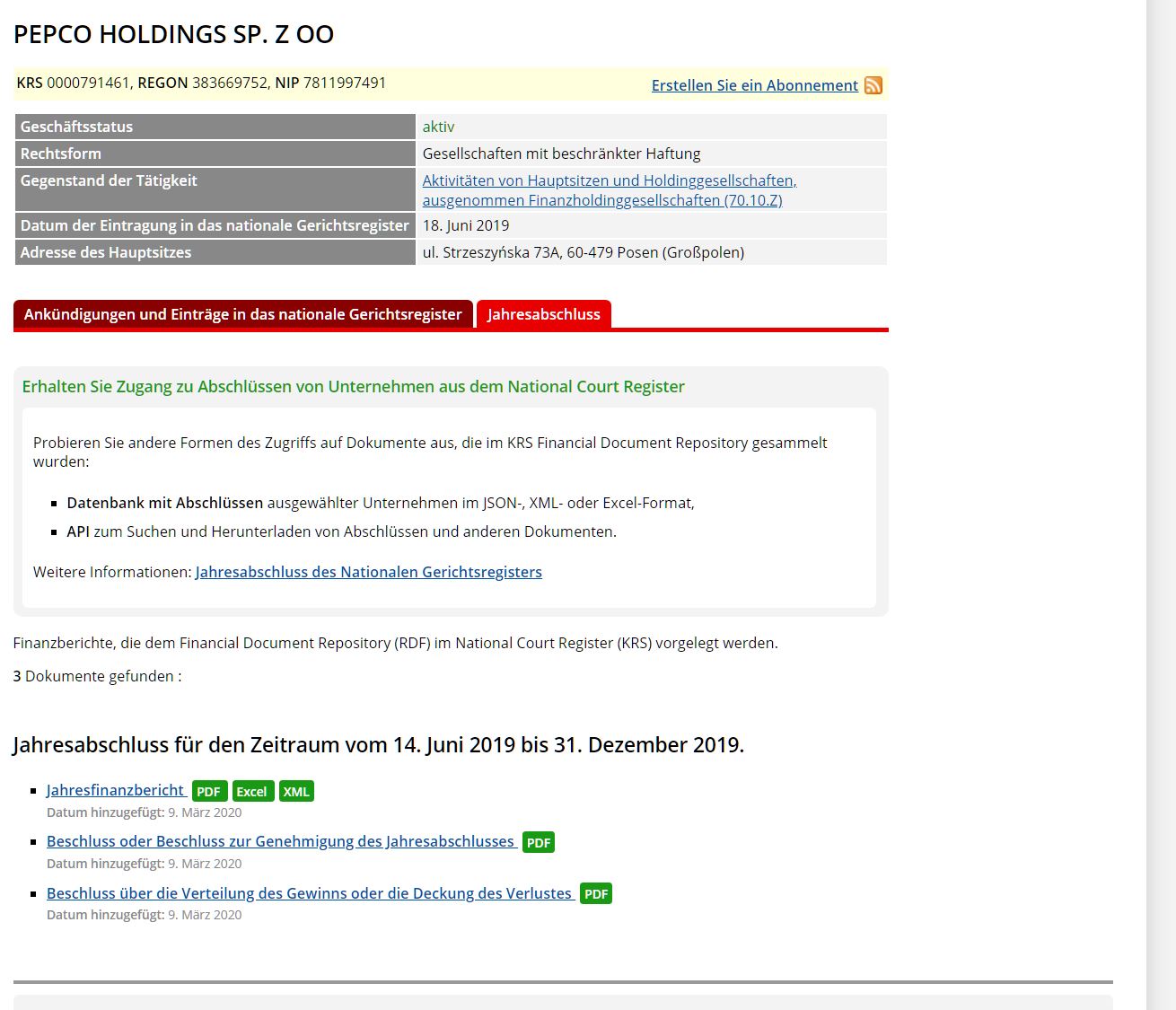
Task: Open Beschluss über die Verteilung des Gewinns link
Action: 310,893
